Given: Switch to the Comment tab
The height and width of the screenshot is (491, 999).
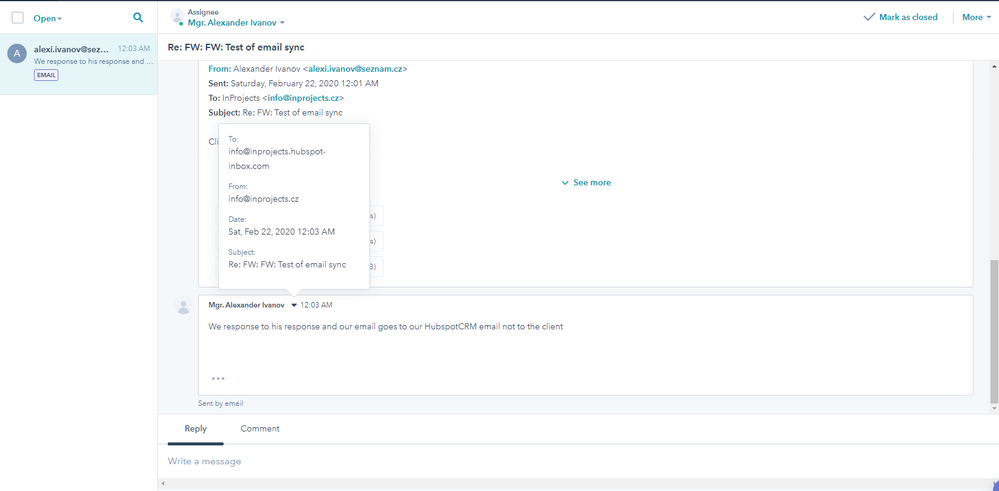Looking at the screenshot, I should point(260,429).
